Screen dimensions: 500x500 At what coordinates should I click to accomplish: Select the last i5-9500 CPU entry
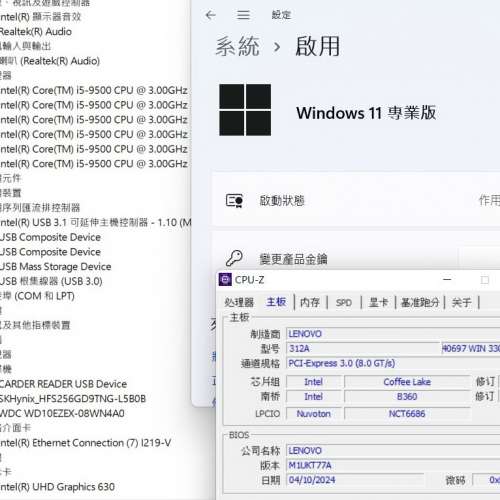pos(94,164)
